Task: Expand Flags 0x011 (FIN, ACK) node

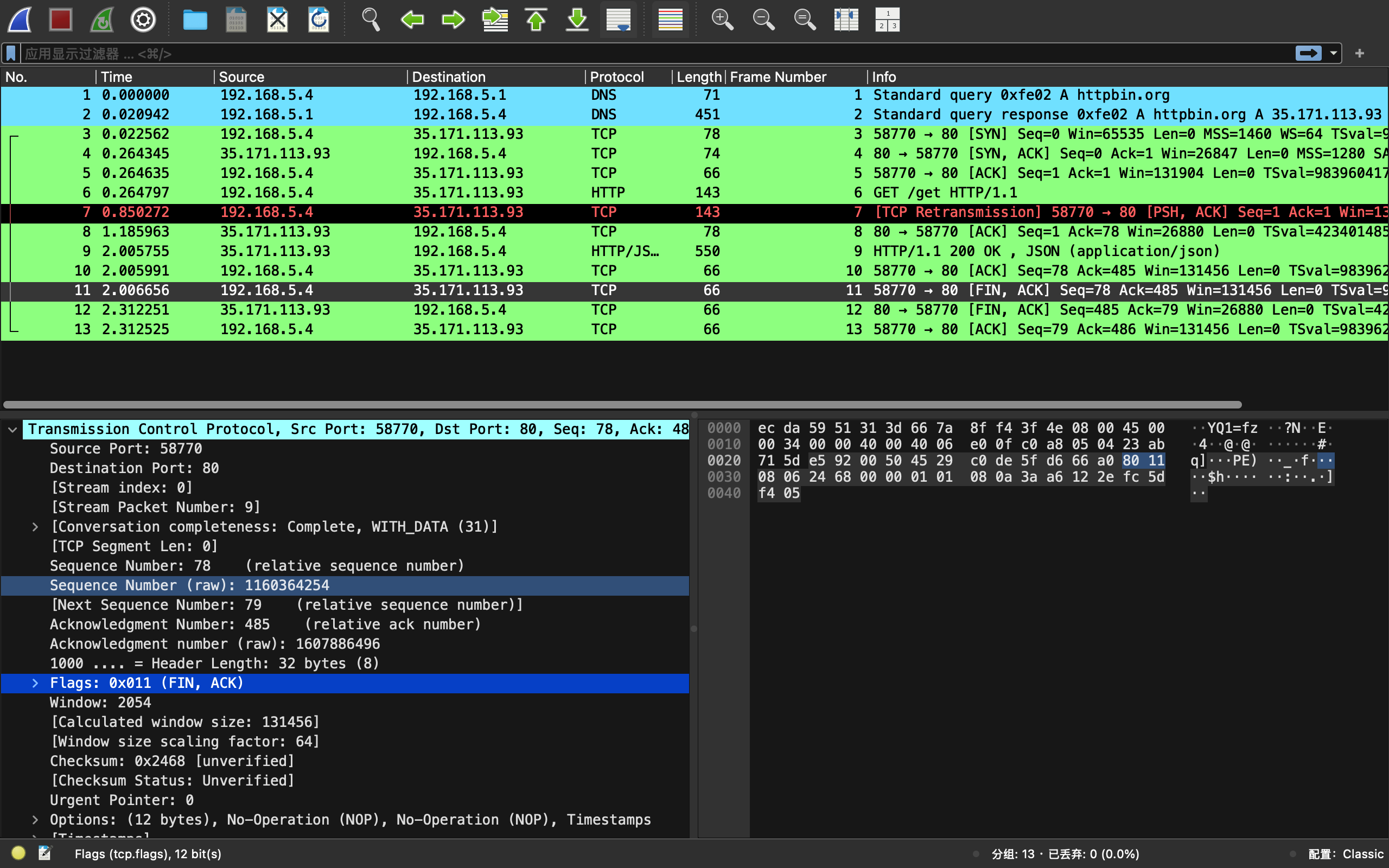Action: [35, 683]
